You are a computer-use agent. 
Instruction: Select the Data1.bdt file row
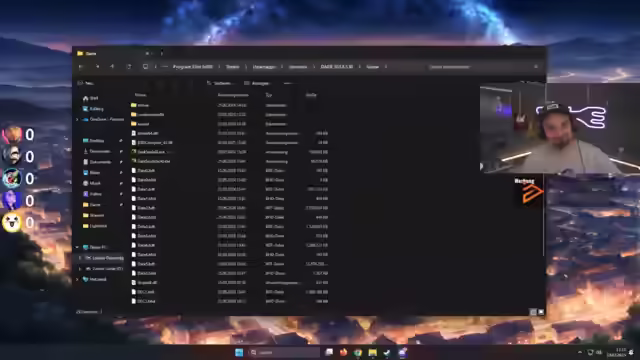[229, 189]
